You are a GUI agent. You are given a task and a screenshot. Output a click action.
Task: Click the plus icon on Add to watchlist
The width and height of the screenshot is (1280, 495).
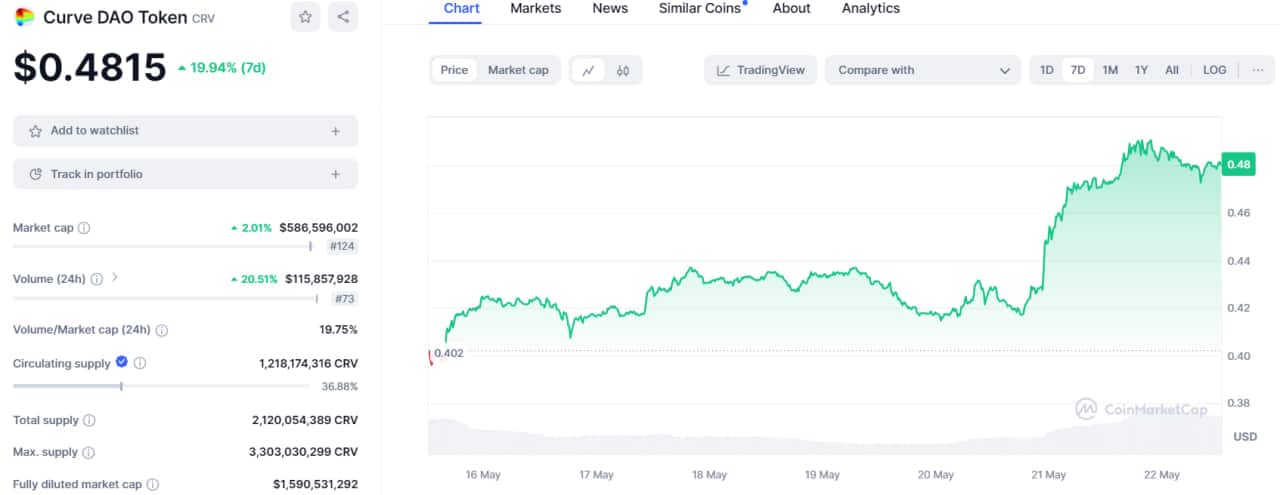pyautogui.click(x=335, y=131)
